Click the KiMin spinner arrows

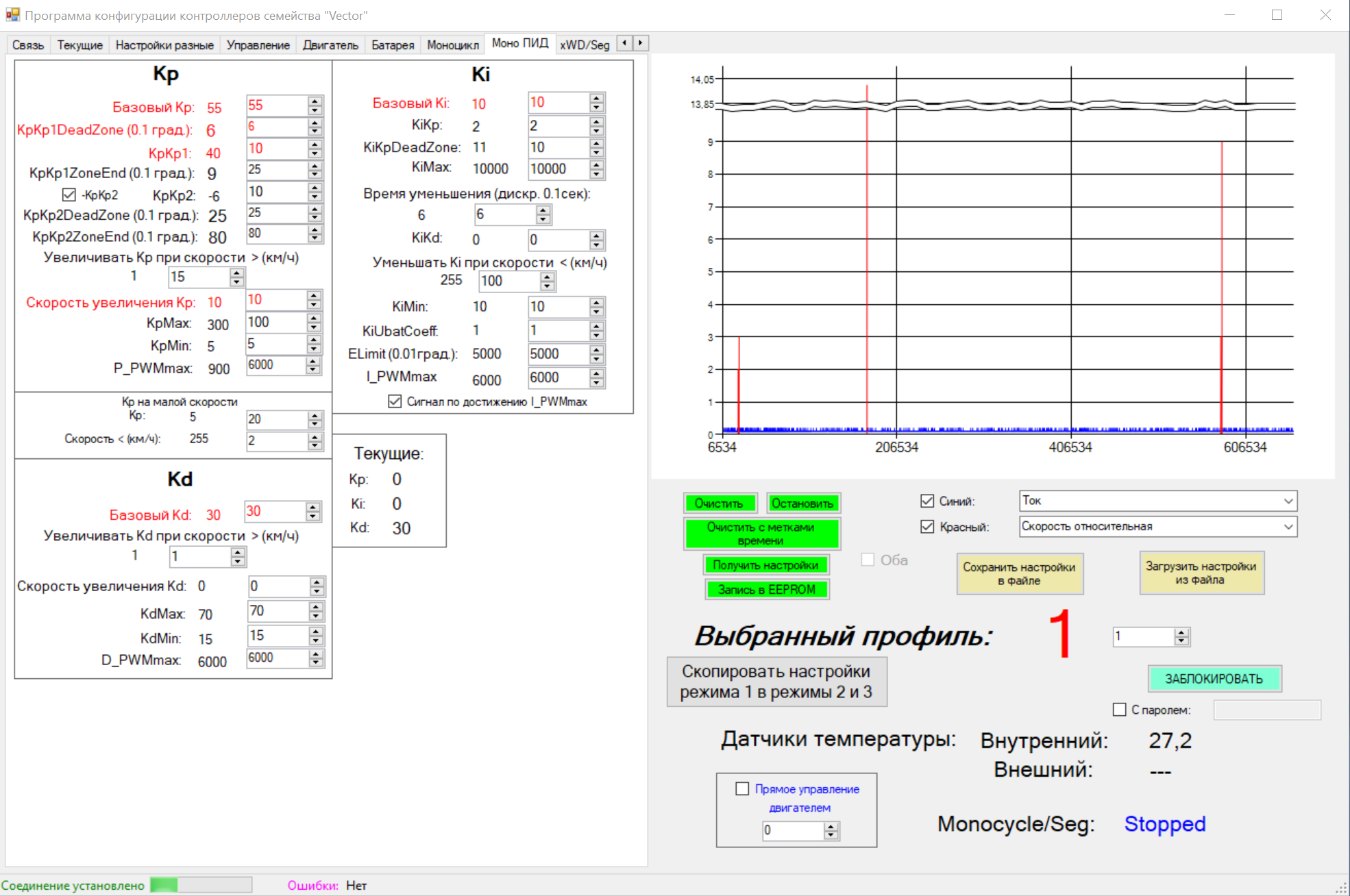(x=597, y=307)
